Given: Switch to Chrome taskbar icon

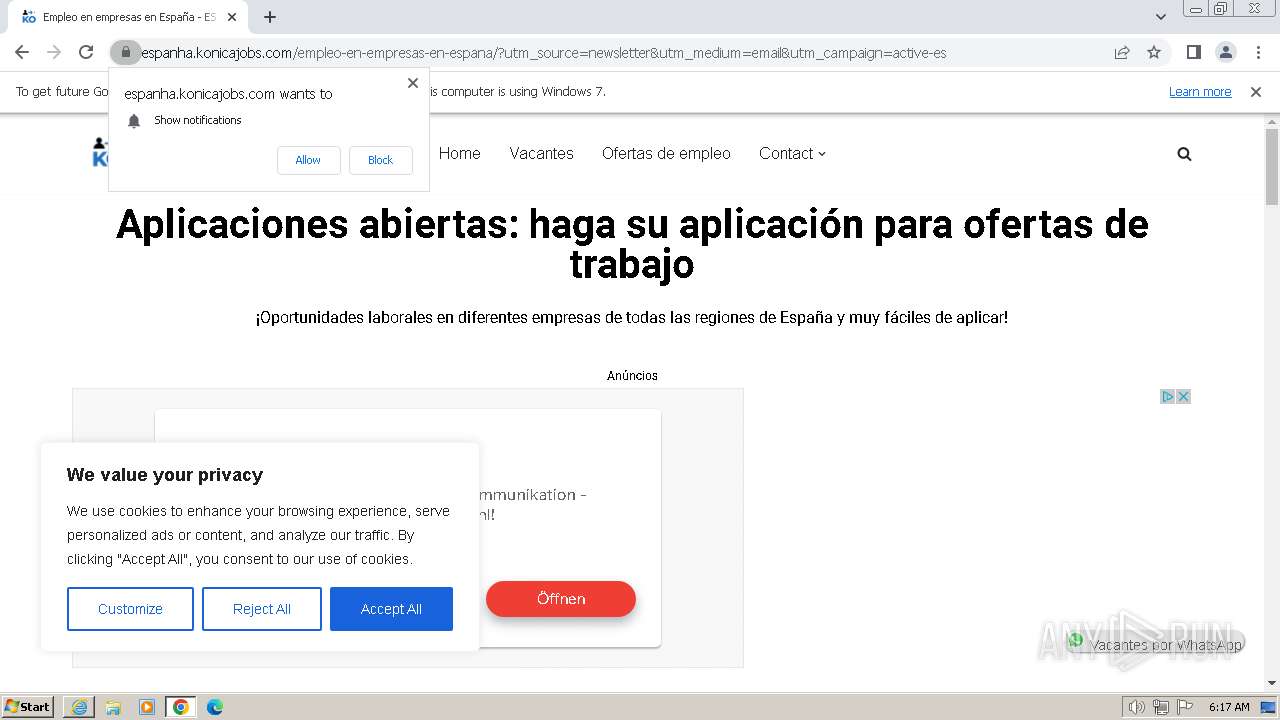Looking at the screenshot, I should pyautogui.click(x=181, y=707).
